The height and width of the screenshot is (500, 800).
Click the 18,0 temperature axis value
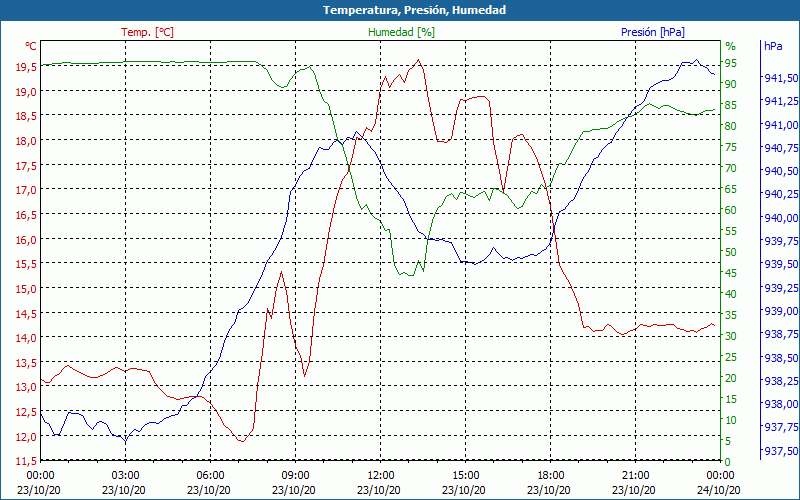pyautogui.click(x=26, y=140)
